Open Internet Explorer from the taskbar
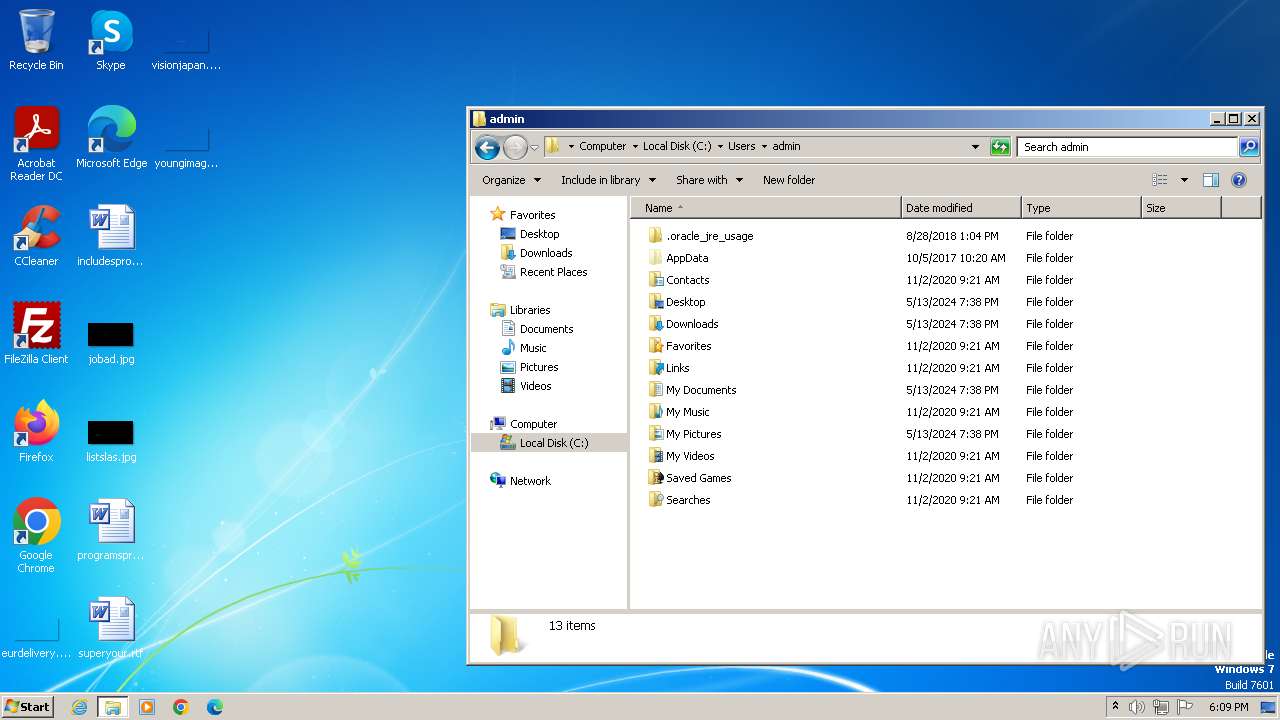1280x720 pixels. [x=80, y=707]
